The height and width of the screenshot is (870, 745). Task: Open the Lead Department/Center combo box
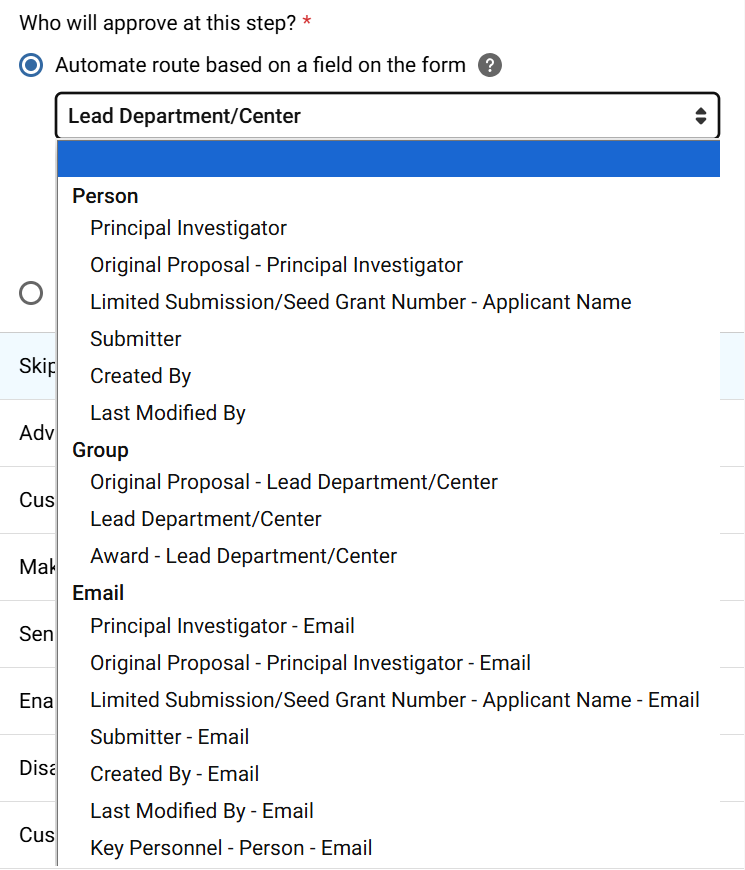pyautogui.click(x=388, y=115)
